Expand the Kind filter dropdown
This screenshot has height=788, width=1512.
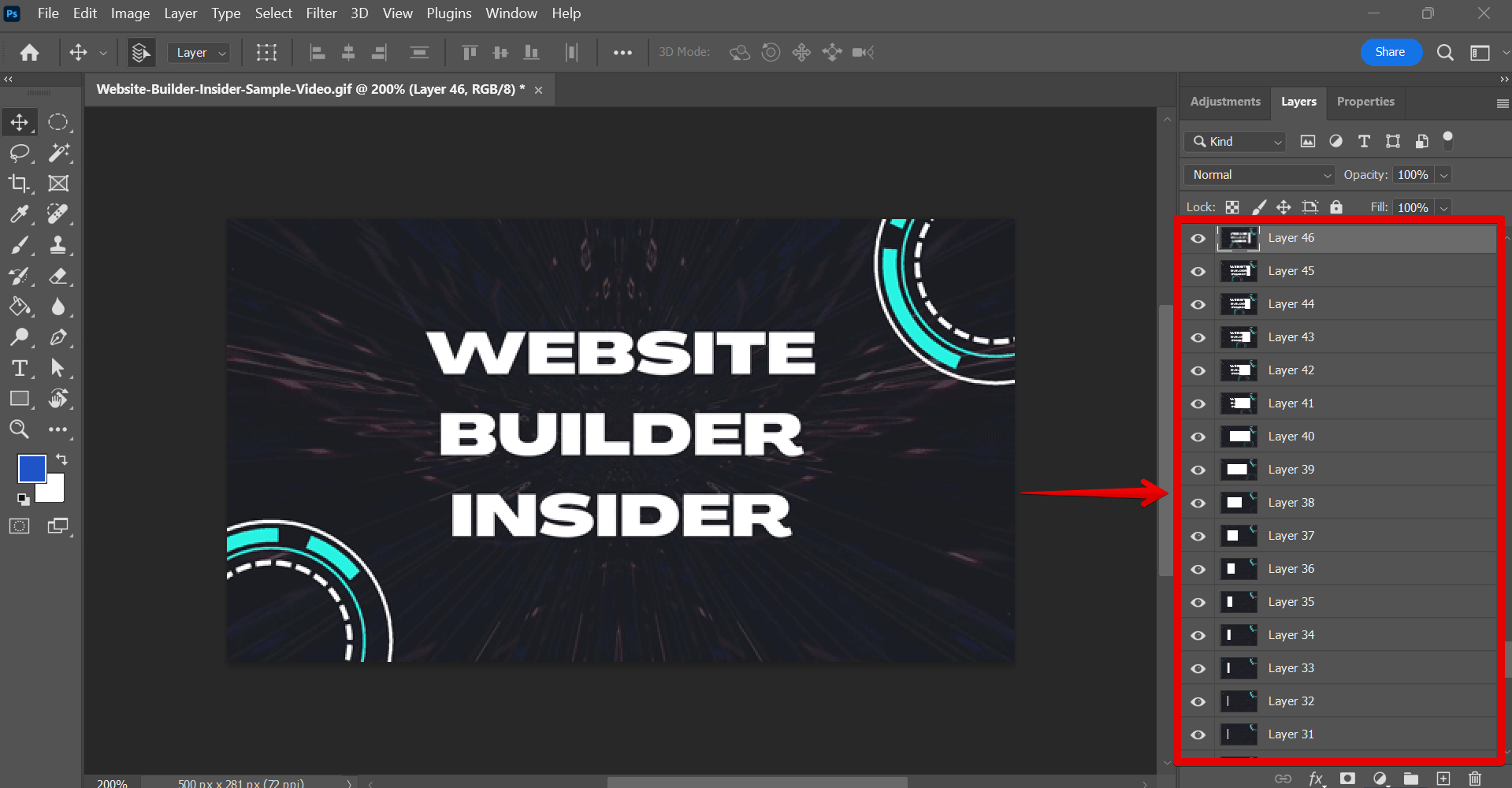[x=1235, y=142]
